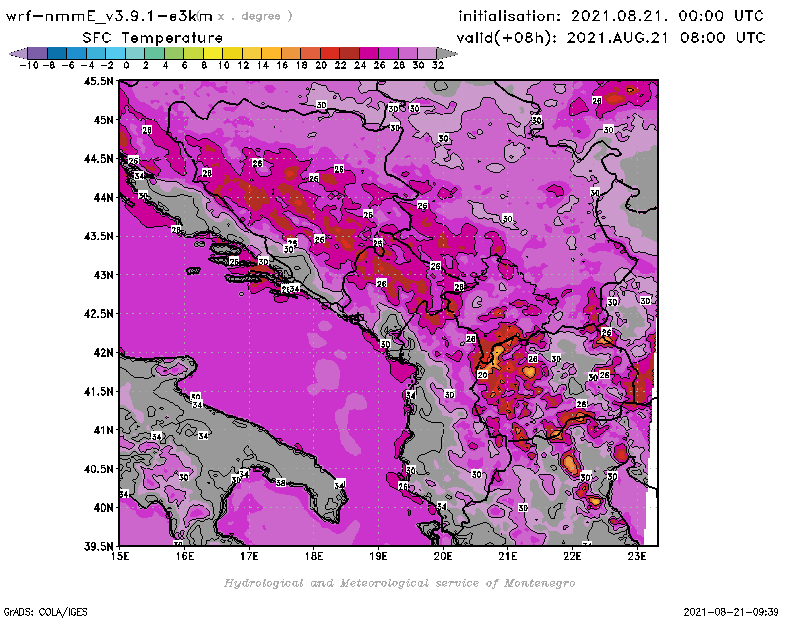Pick the cyan swatch above the -2 label
800x618 pixels.
tap(115, 52)
